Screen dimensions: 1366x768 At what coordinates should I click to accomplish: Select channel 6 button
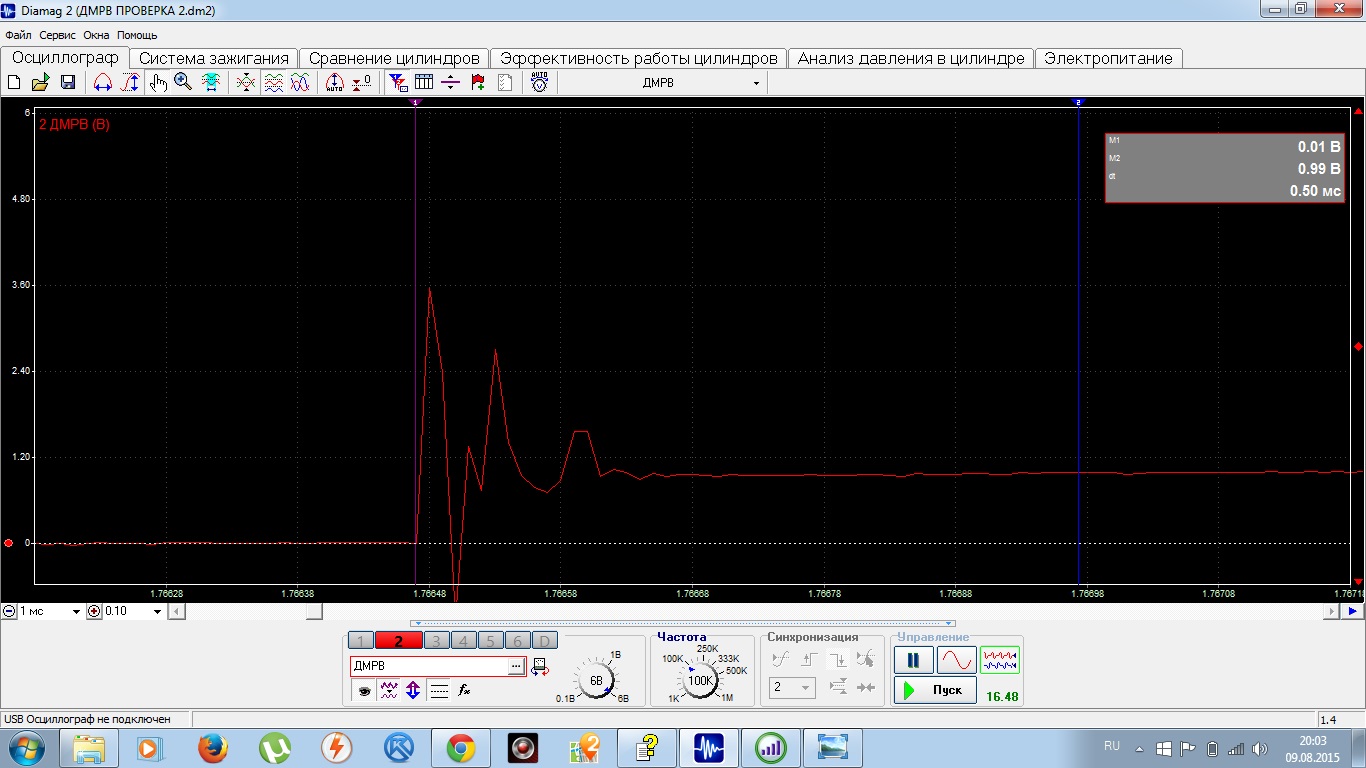[517, 642]
